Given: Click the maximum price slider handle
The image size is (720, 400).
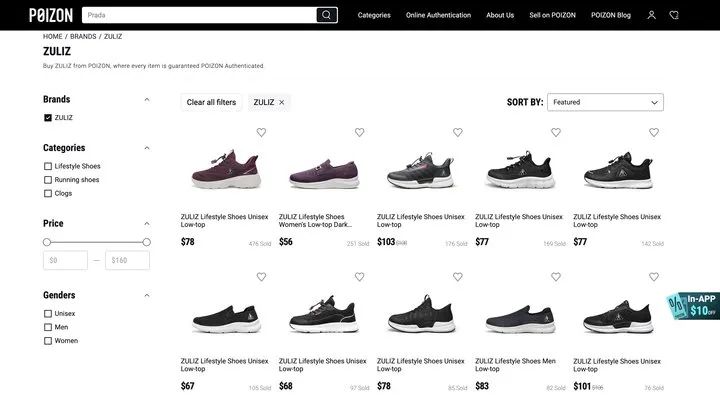Looking at the screenshot, I should click(147, 242).
